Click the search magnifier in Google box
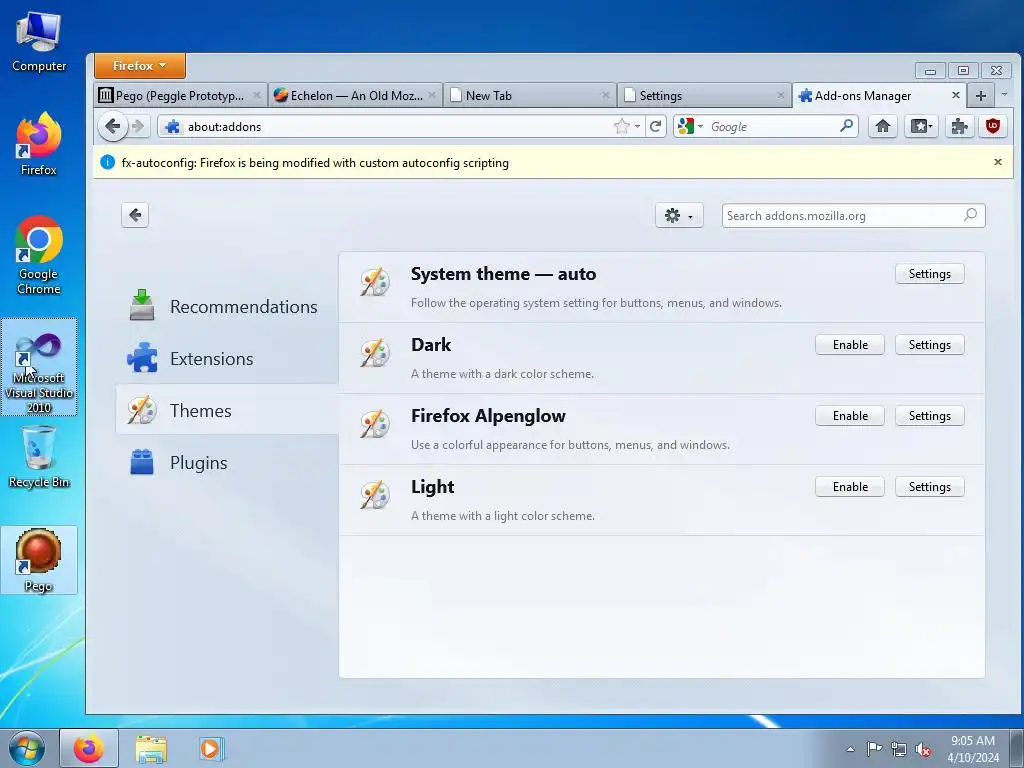Viewport: 1024px width, 768px height. (x=846, y=125)
